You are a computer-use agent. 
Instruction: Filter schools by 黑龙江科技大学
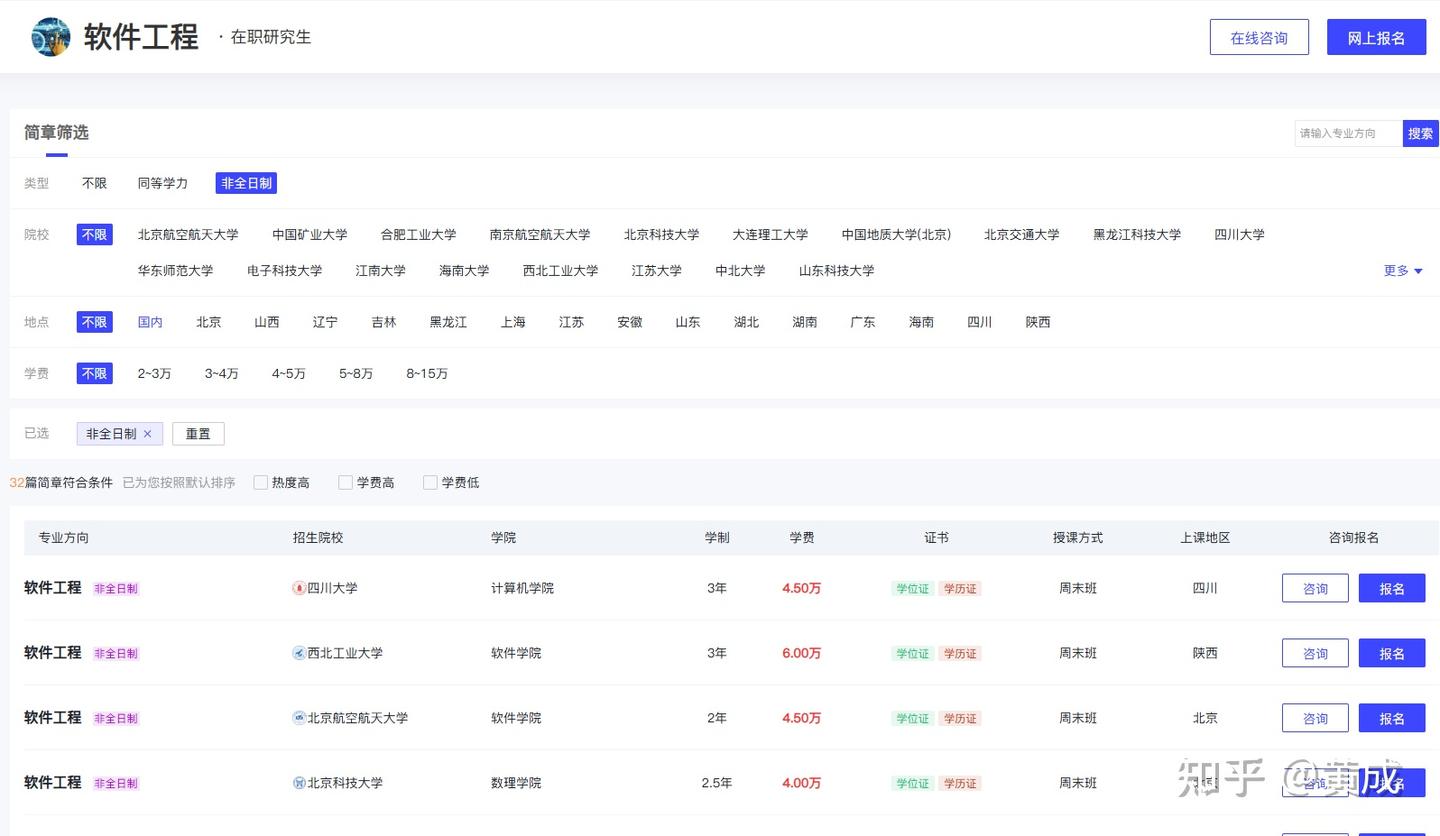coord(1137,235)
